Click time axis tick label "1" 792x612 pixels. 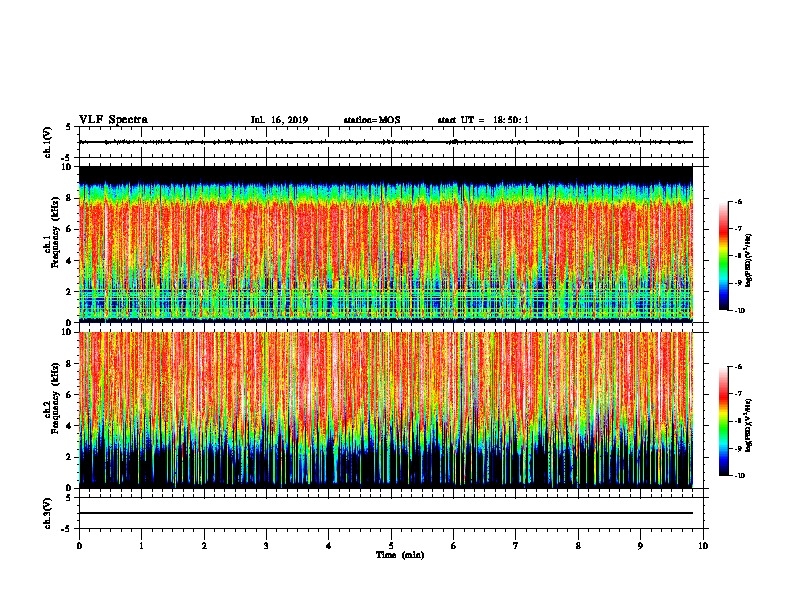pyautogui.click(x=141, y=546)
